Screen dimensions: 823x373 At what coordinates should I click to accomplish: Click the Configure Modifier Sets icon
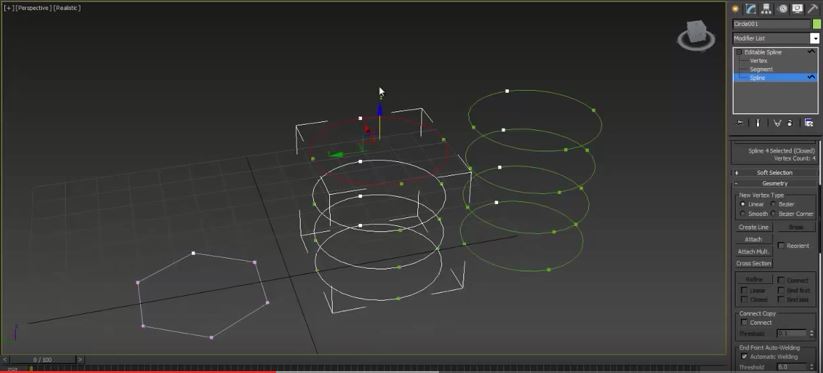(809, 123)
